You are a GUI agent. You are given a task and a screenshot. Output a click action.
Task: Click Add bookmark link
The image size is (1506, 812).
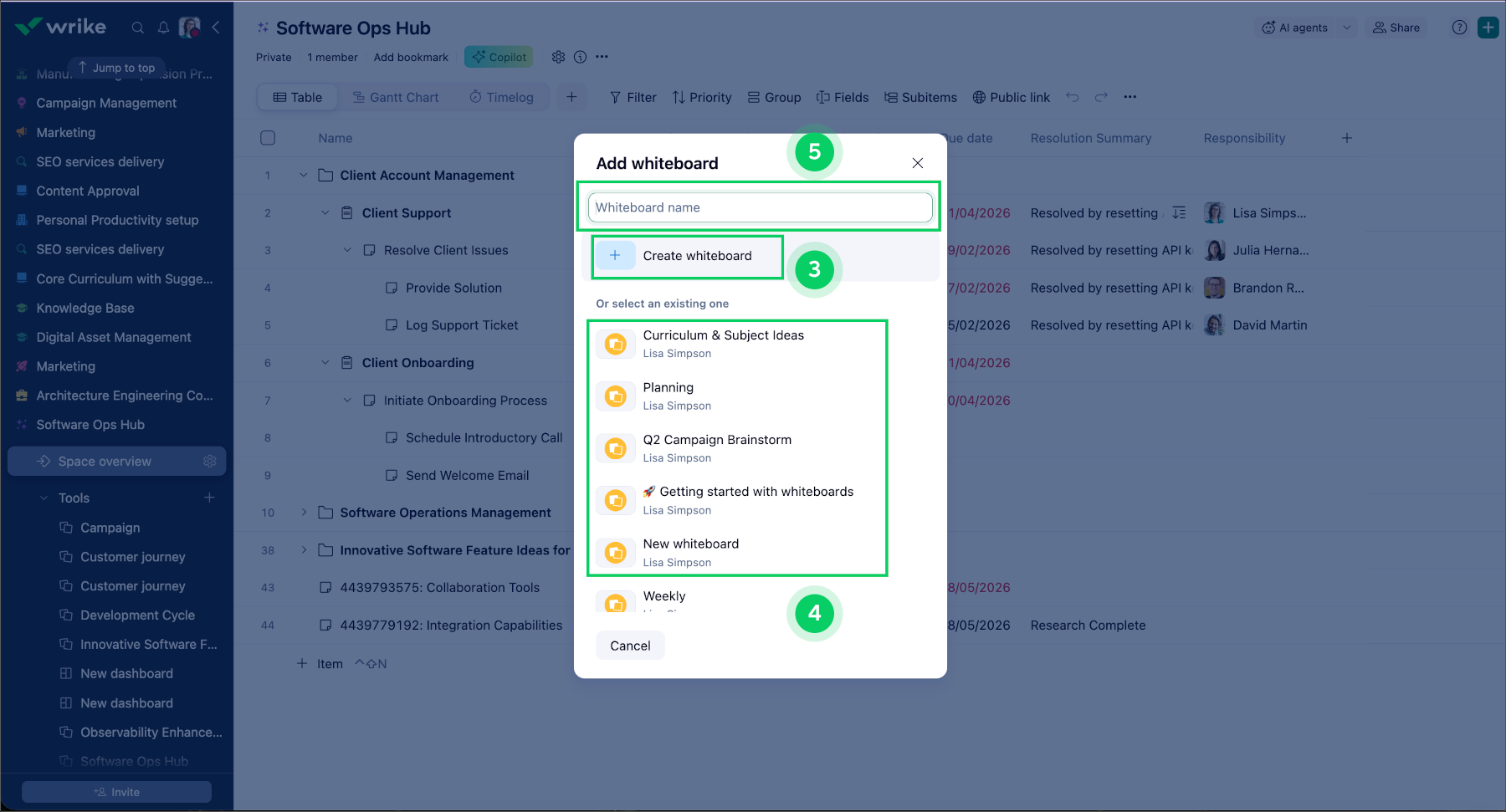[411, 57]
